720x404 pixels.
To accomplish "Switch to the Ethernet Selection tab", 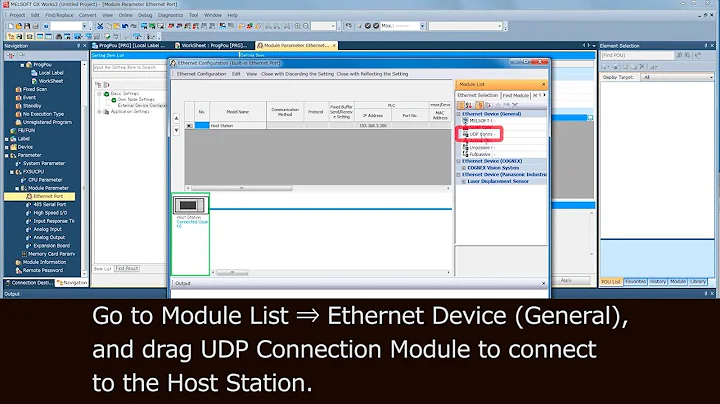I will pyautogui.click(x=478, y=95).
